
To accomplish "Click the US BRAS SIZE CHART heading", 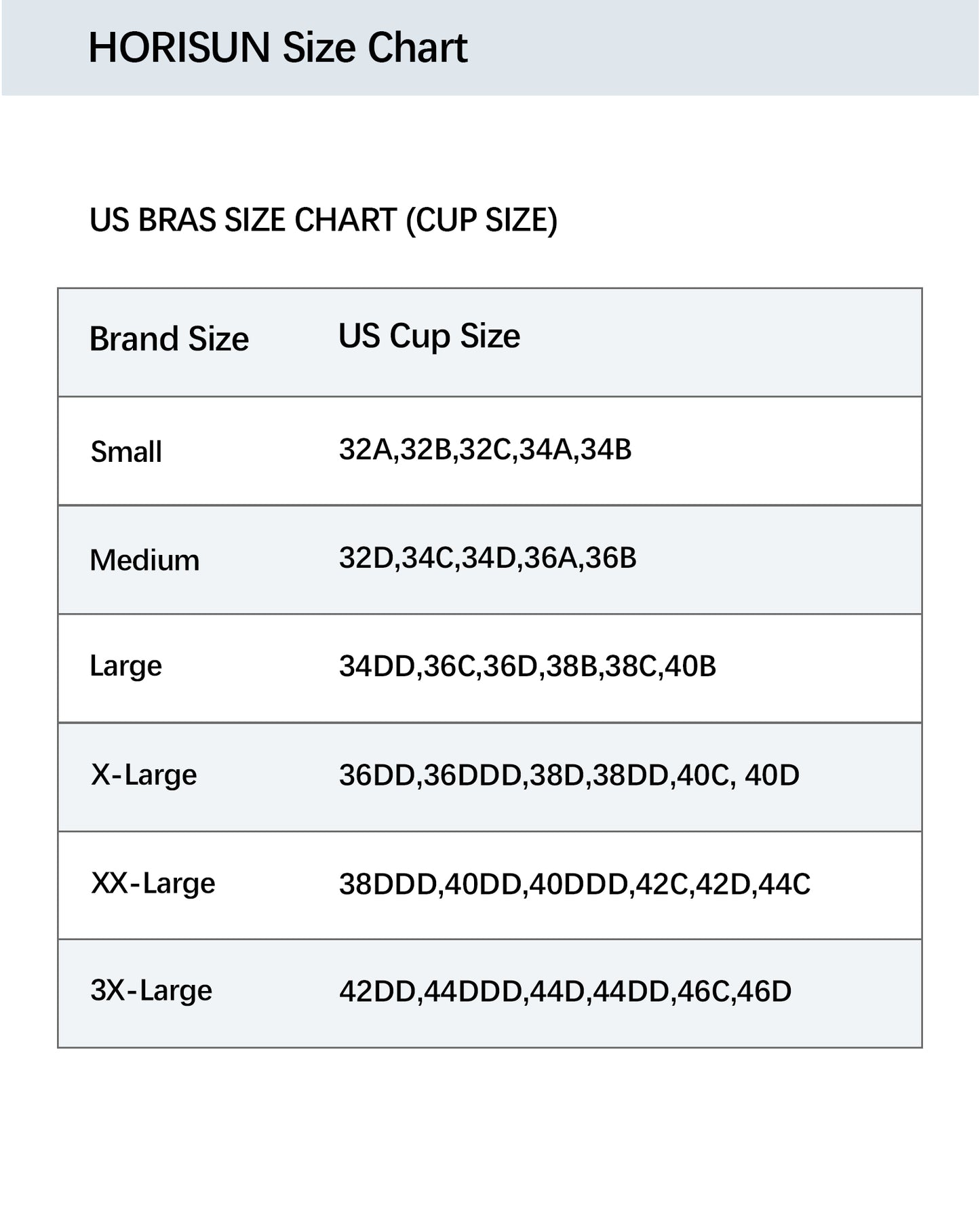I will [323, 220].
